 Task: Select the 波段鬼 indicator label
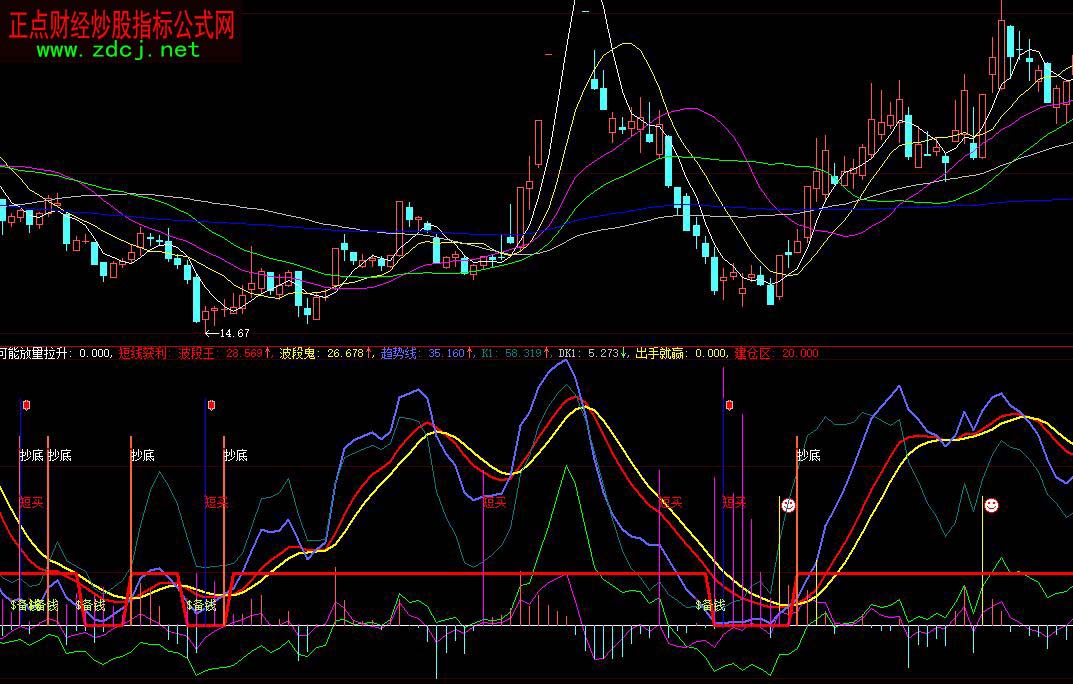[x=300, y=353]
